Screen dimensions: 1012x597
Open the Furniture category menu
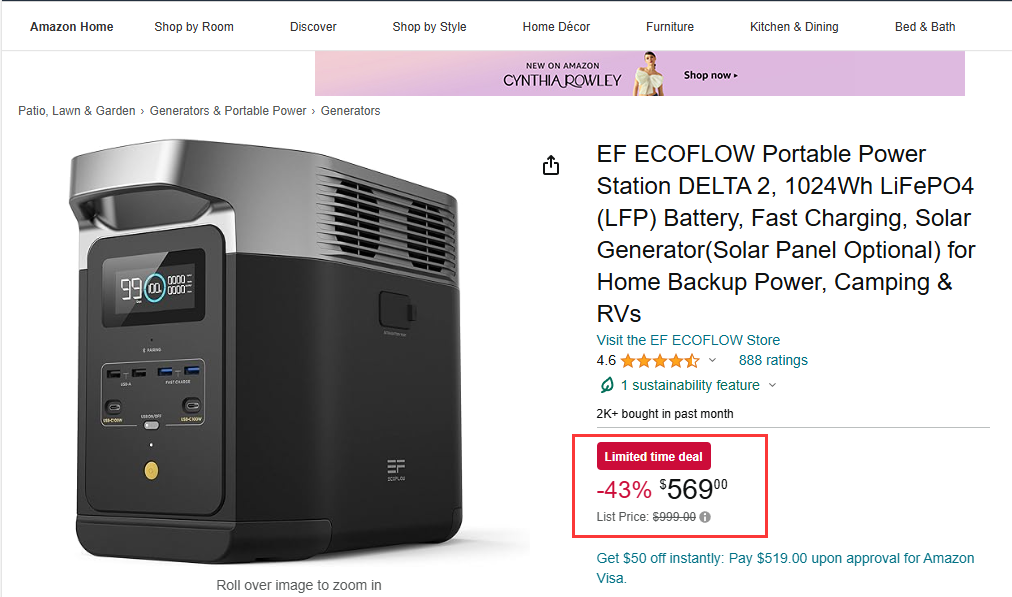pyautogui.click(x=669, y=27)
